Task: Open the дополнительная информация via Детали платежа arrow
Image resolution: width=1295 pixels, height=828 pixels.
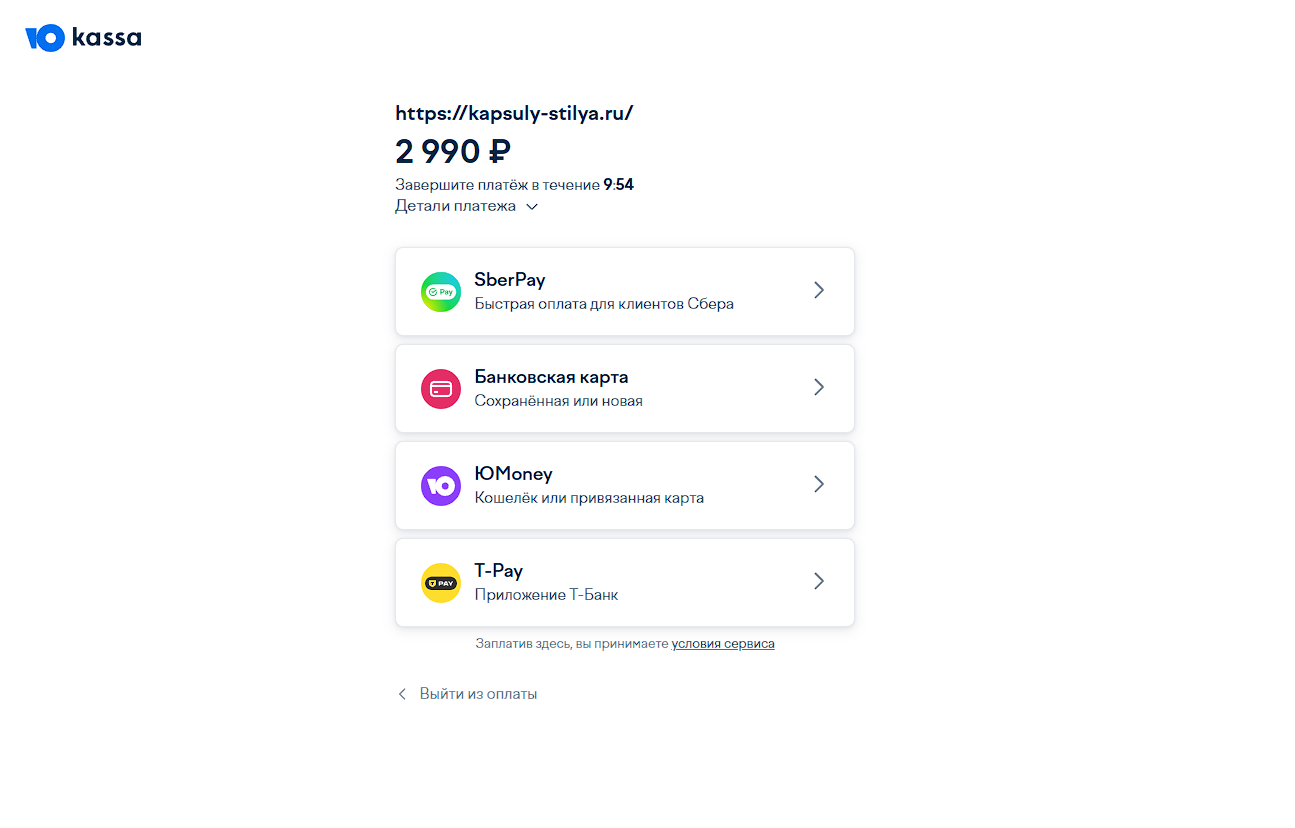Action: (x=531, y=206)
